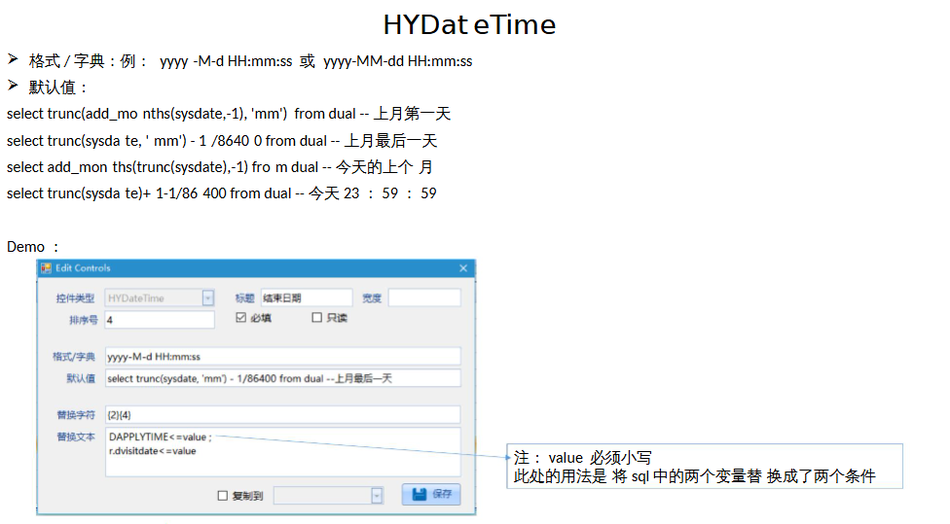Click the Edit Controls title bar app icon

click(x=45, y=268)
